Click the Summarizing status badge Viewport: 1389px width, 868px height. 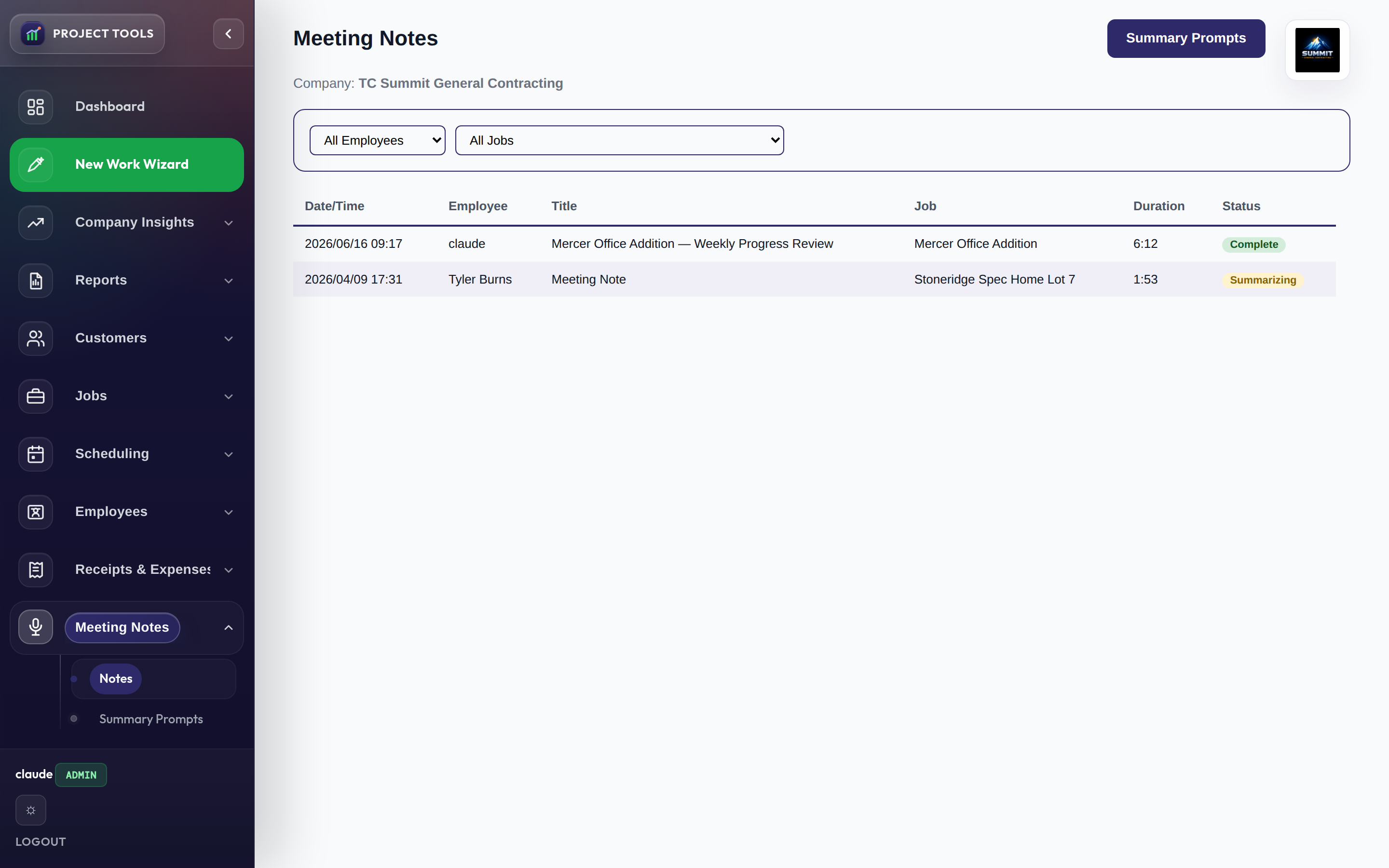point(1263,280)
